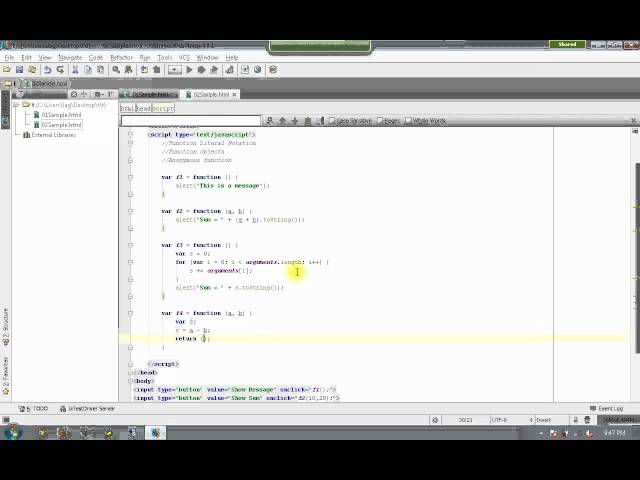The image size is (640, 480).
Task: Open the Refactor menu
Action: [x=122, y=58]
